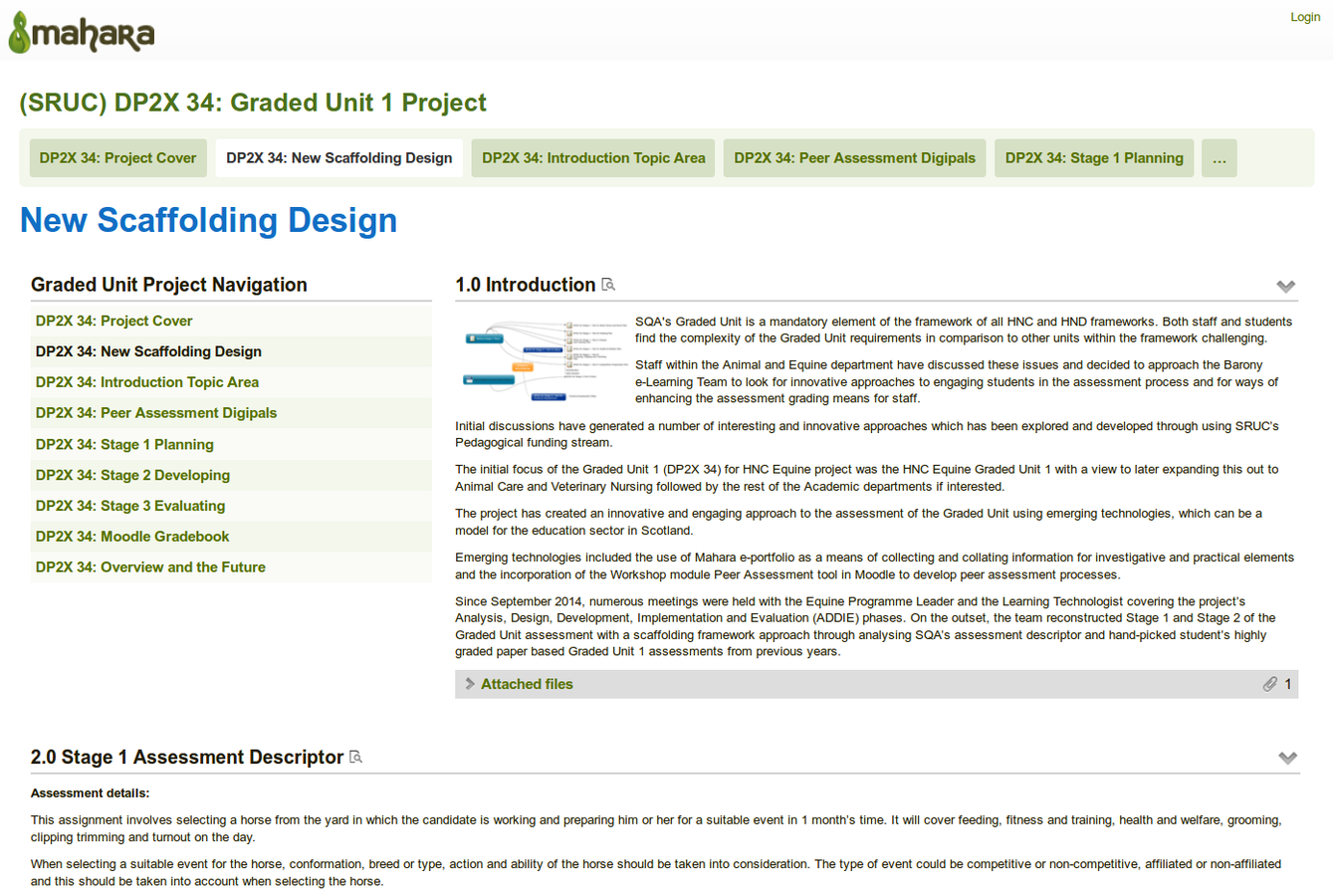
Task: Open details icon beside 2.0 Stage 1 Assessment Descriptor
Action: 355,758
